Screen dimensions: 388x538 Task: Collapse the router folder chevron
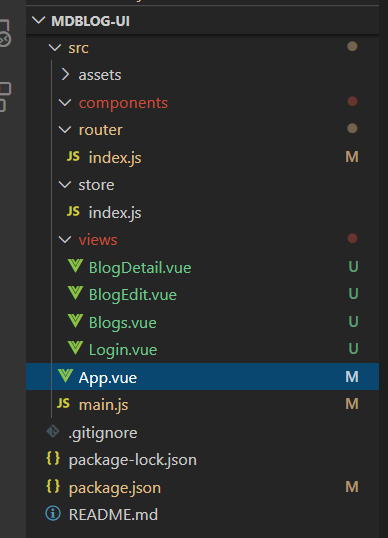(x=65, y=130)
